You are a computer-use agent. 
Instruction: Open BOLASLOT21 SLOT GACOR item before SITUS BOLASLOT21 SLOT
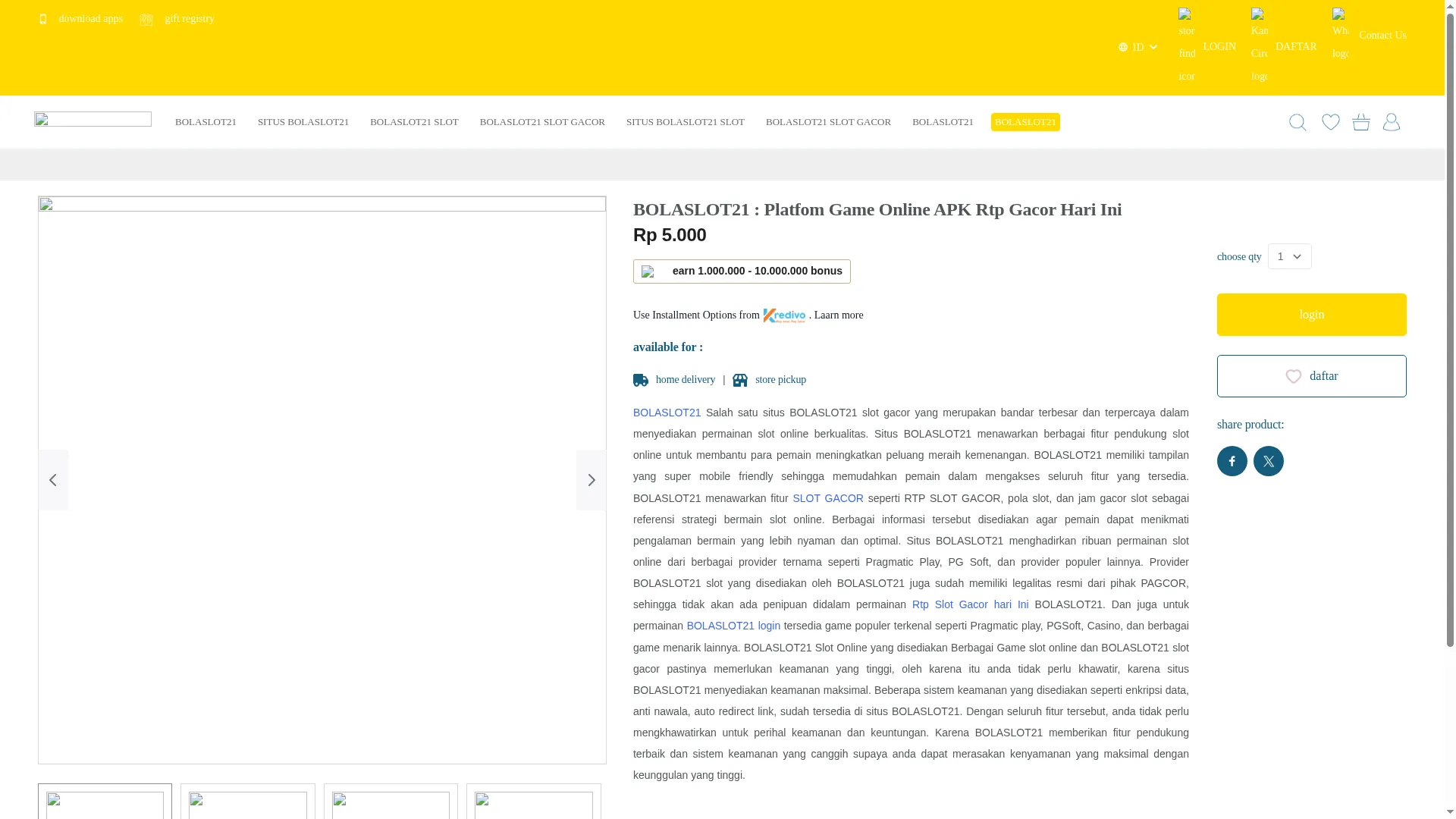coord(542,122)
